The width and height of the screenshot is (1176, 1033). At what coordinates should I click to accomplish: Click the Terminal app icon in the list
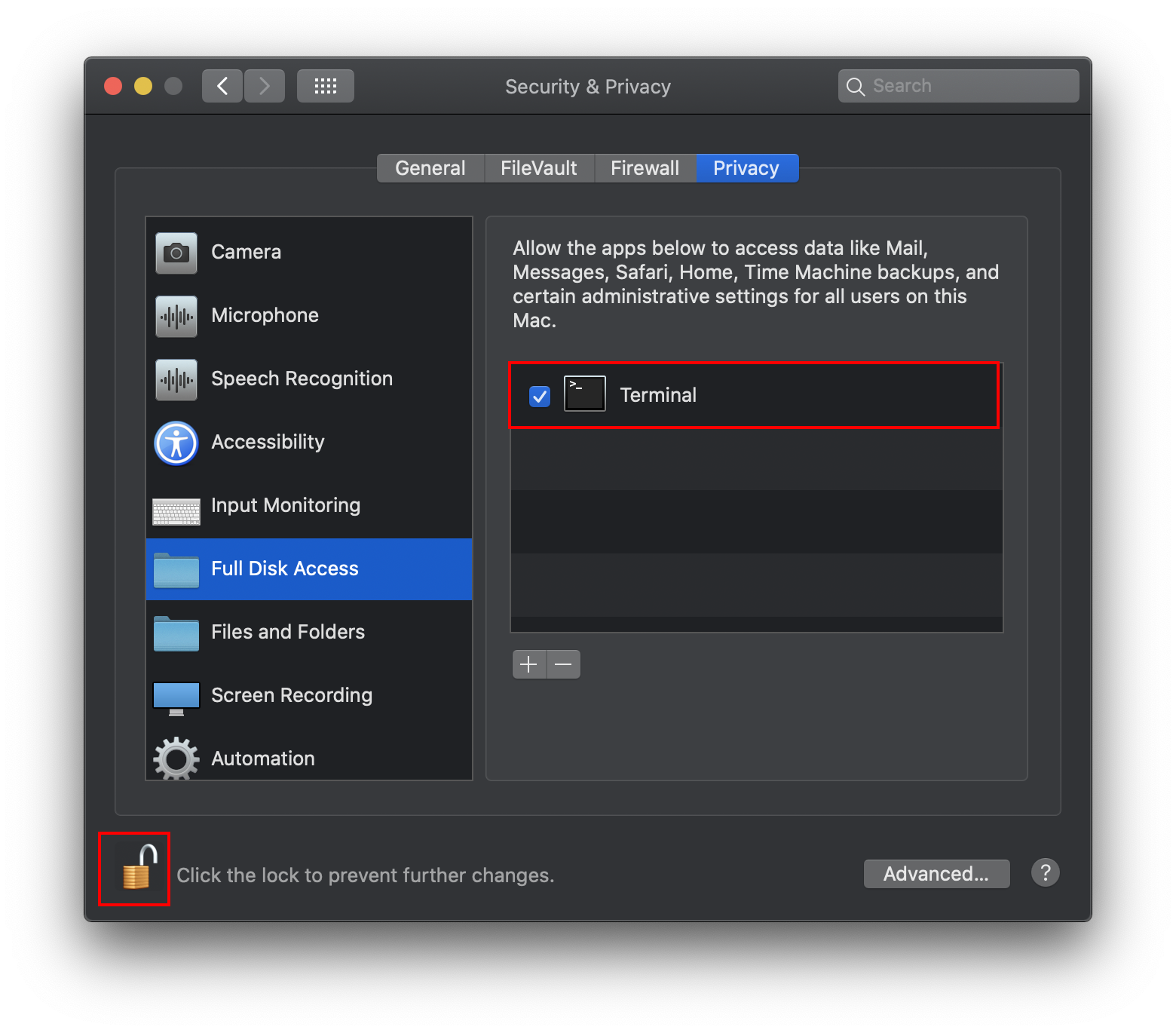(584, 394)
